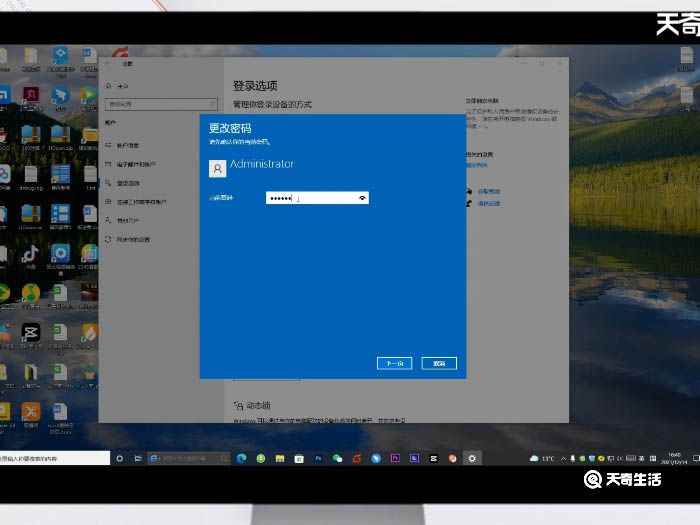
Task: Click the Settings search box
Action: pyautogui.click(x=160, y=103)
